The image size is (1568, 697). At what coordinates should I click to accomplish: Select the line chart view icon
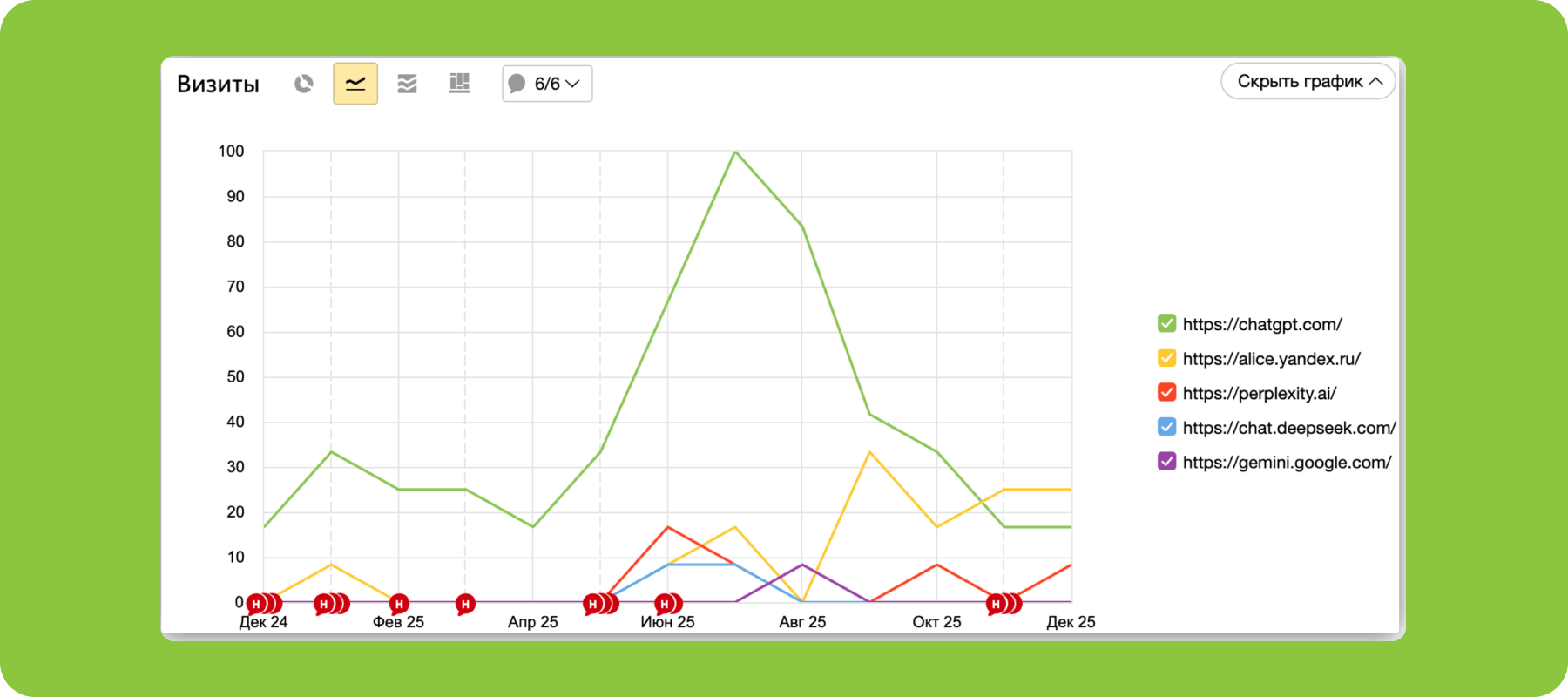pos(355,84)
